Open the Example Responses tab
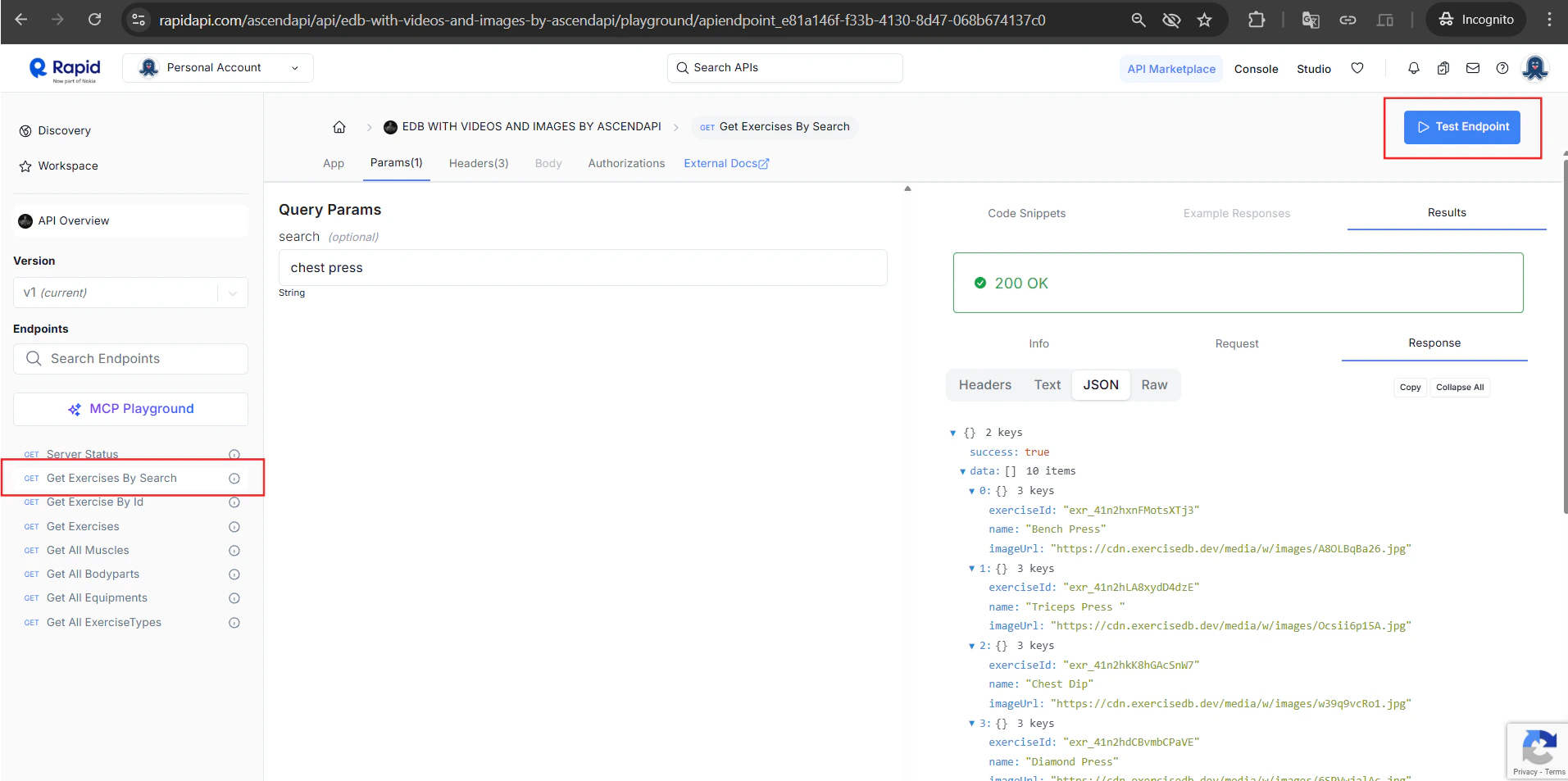Viewport: 1568px width, 781px height. click(1237, 213)
